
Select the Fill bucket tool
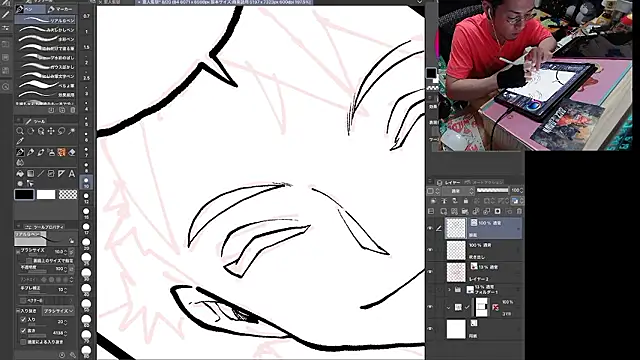tap(20, 173)
